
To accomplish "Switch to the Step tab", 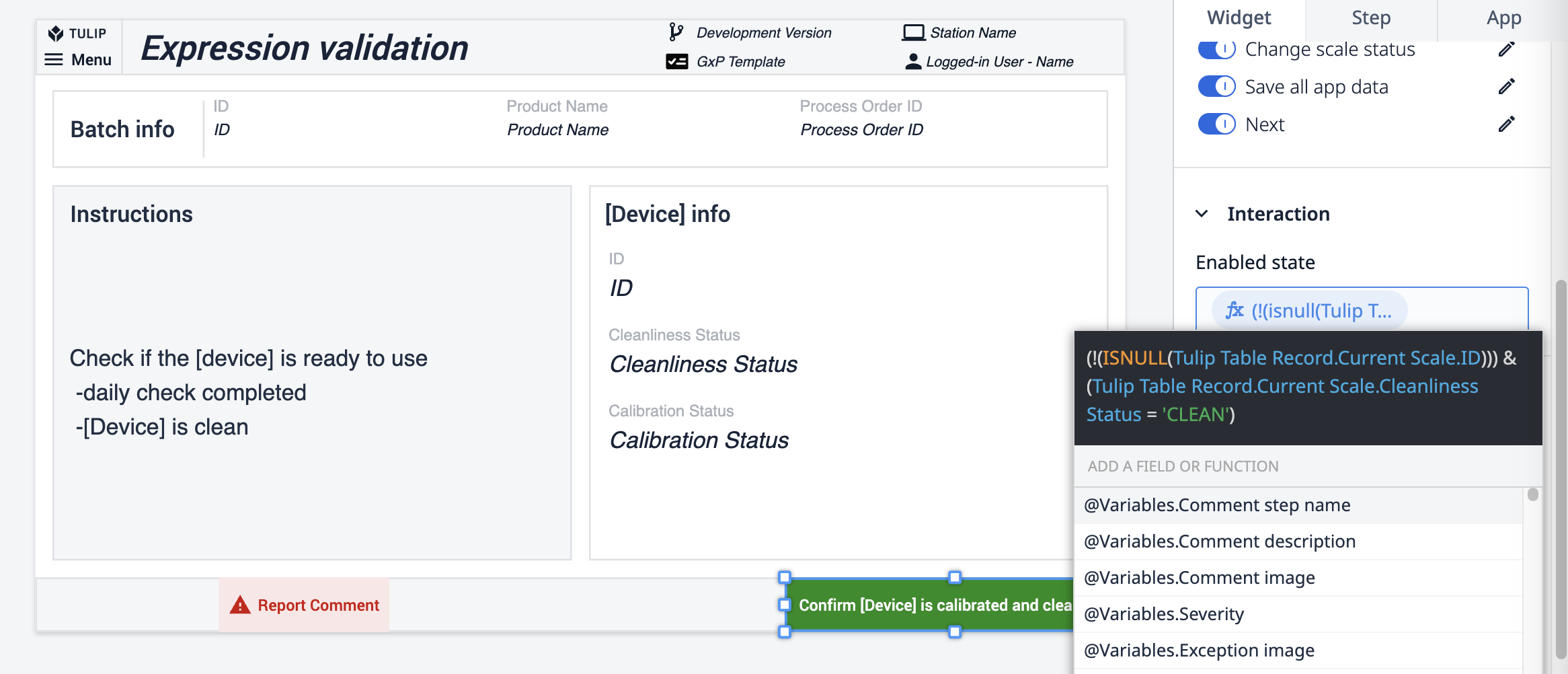I will pos(1371,18).
